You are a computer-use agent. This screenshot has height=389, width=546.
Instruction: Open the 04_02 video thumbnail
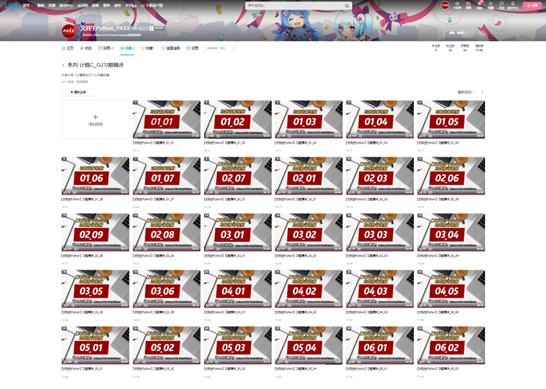[x=309, y=289]
